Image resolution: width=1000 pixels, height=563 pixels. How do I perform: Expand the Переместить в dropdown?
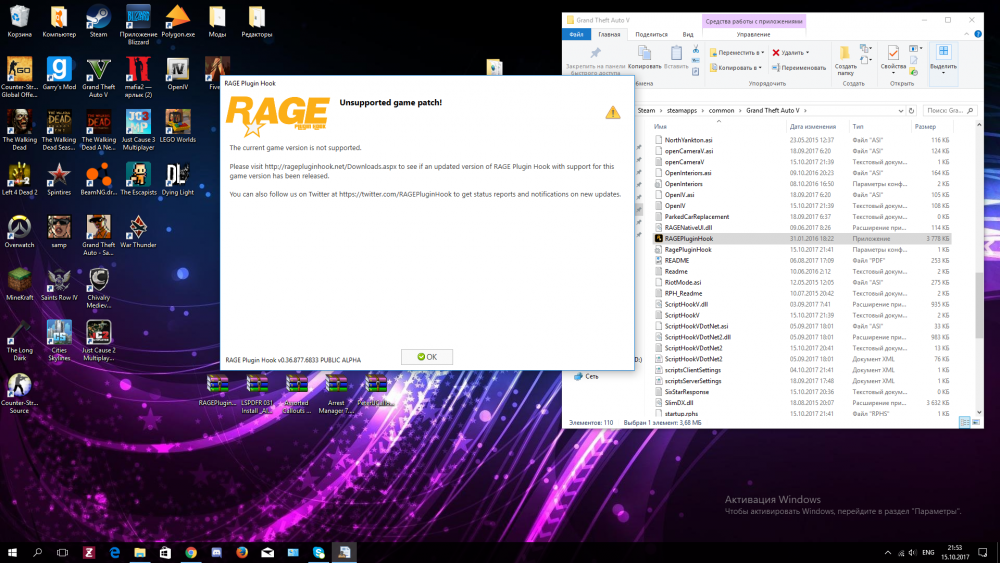pos(762,52)
